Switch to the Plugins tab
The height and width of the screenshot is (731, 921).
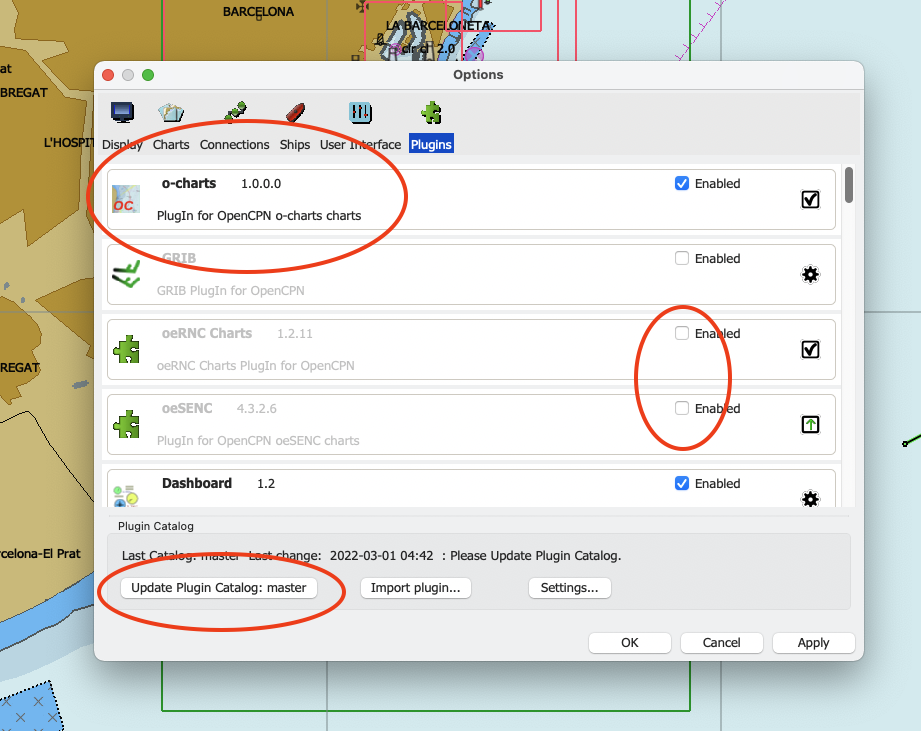431,144
